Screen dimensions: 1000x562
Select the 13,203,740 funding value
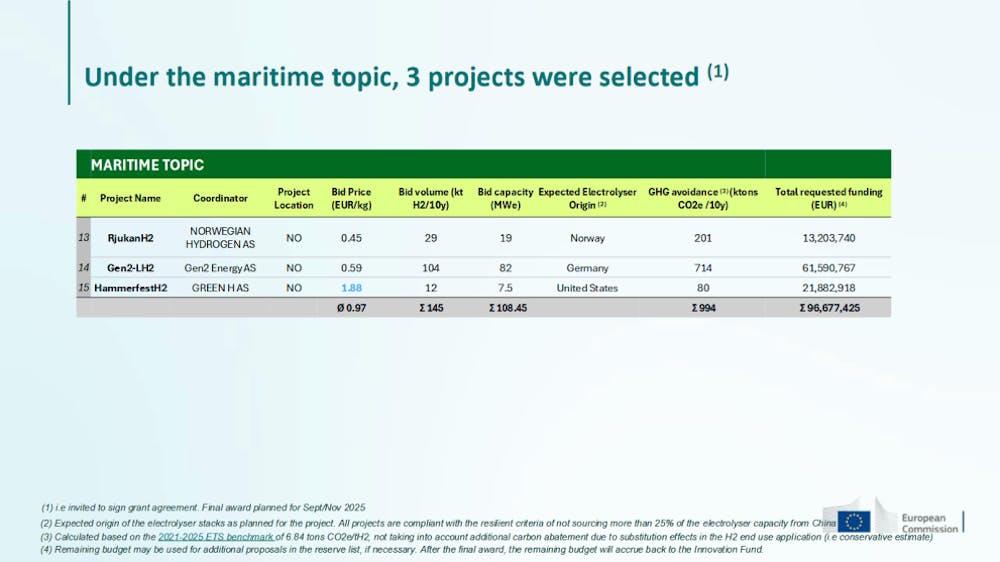[x=829, y=238]
